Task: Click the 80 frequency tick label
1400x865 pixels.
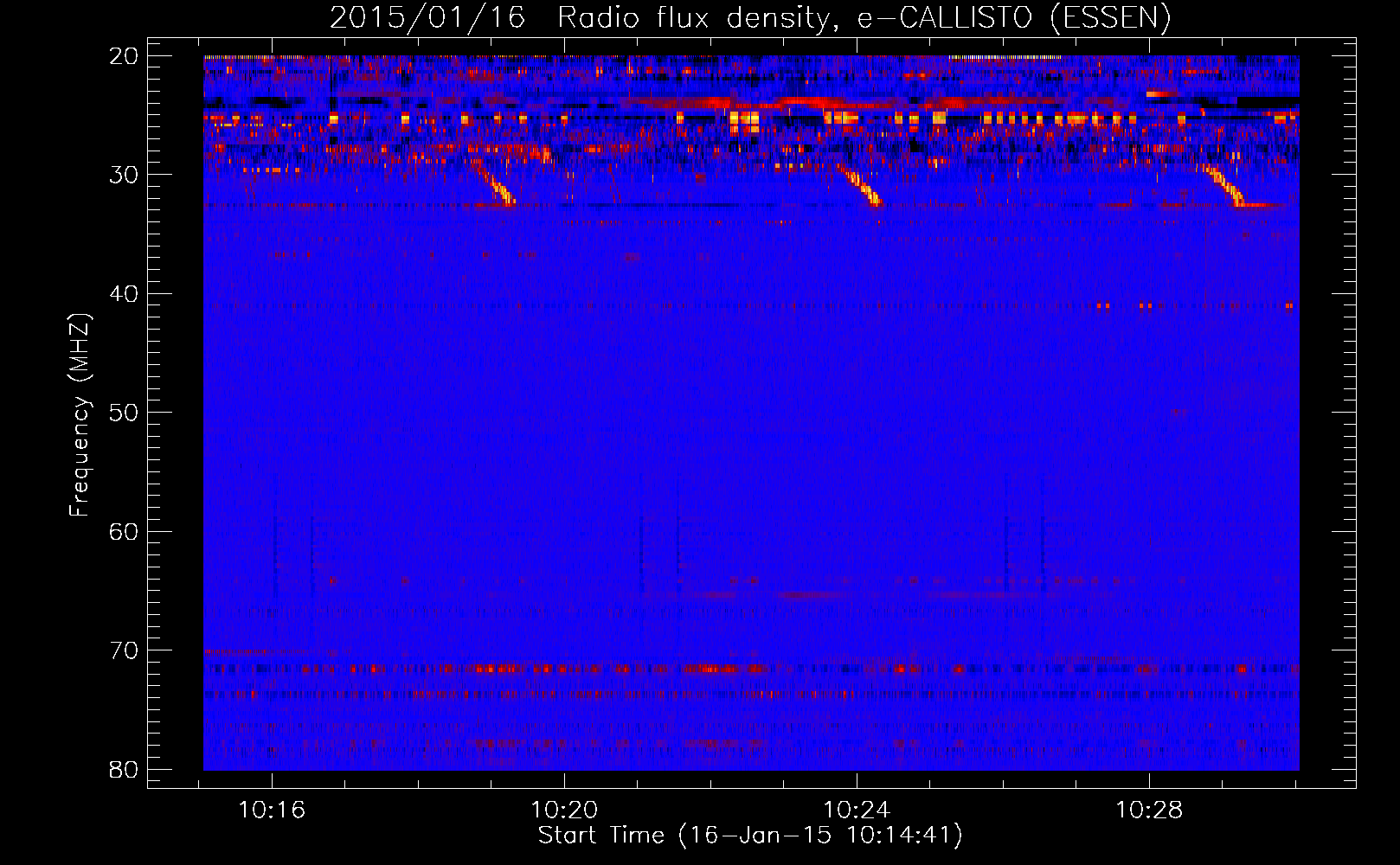Action: click(125, 769)
